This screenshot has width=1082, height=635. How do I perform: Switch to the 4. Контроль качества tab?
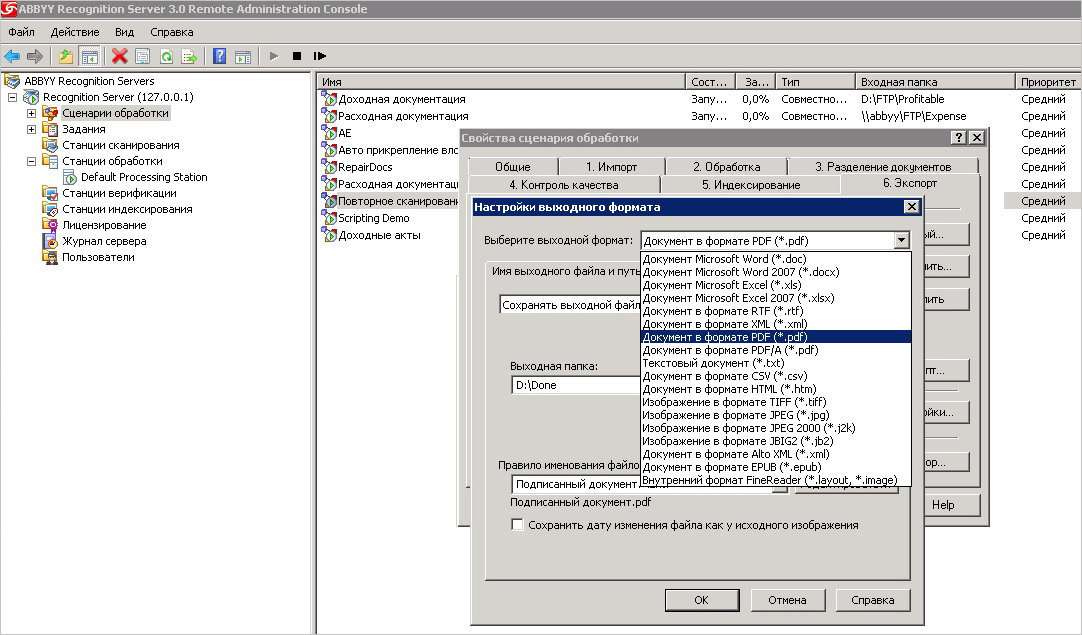(x=564, y=184)
